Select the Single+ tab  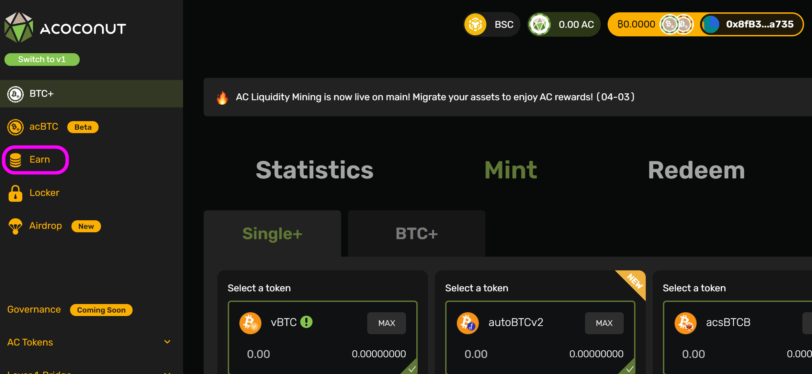pyautogui.click(x=272, y=234)
